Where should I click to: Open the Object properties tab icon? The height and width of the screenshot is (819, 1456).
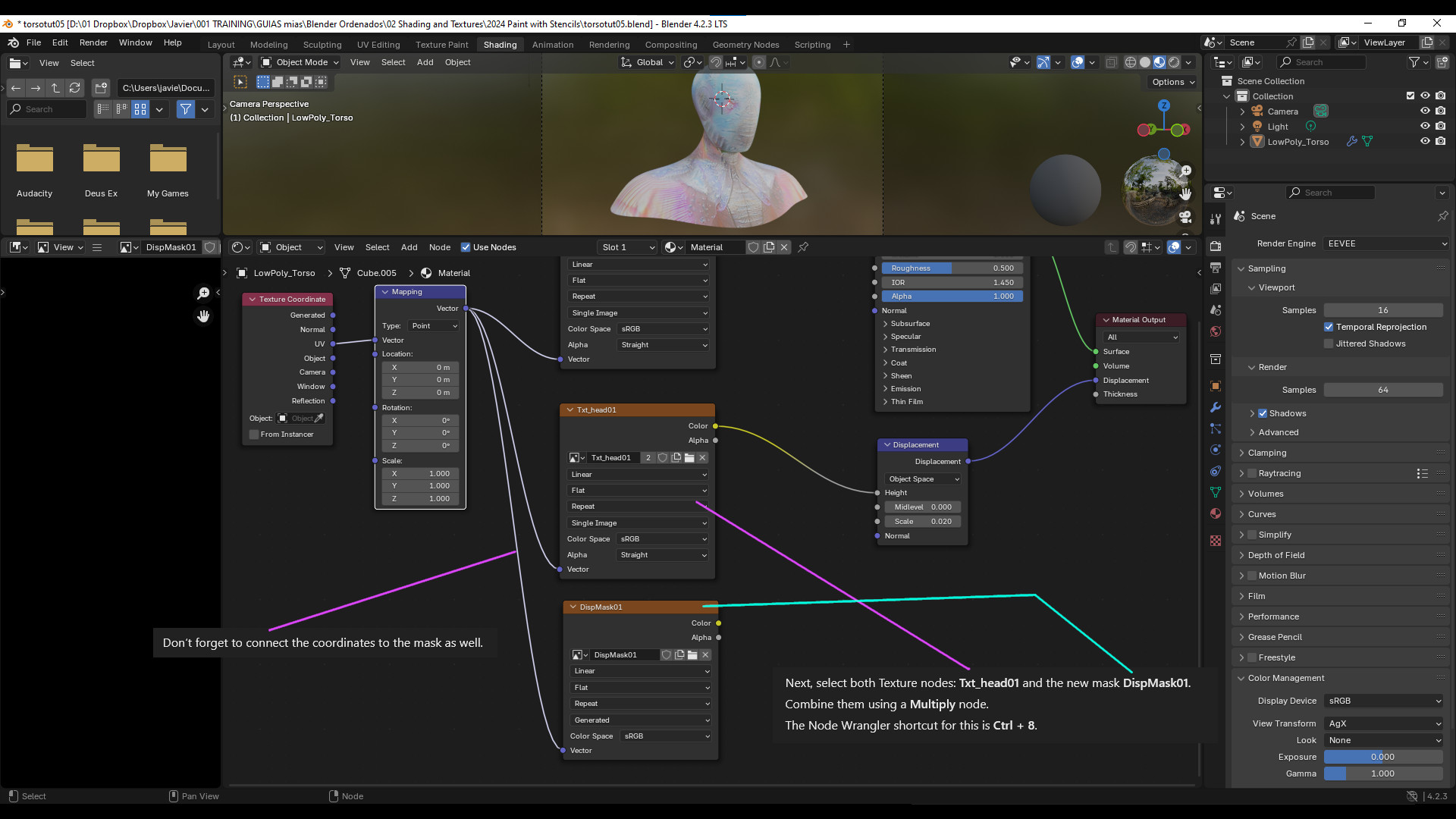(1216, 386)
